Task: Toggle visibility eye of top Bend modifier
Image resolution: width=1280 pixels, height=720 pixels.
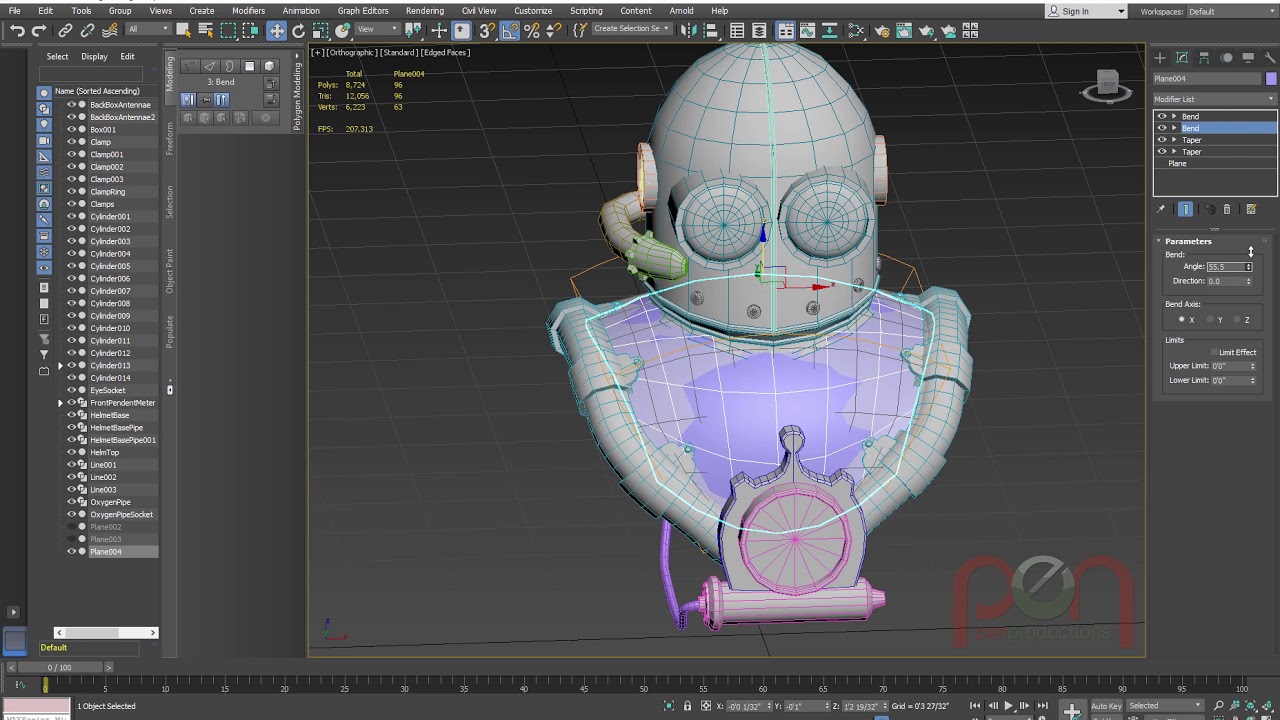Action: point(1162,116)
